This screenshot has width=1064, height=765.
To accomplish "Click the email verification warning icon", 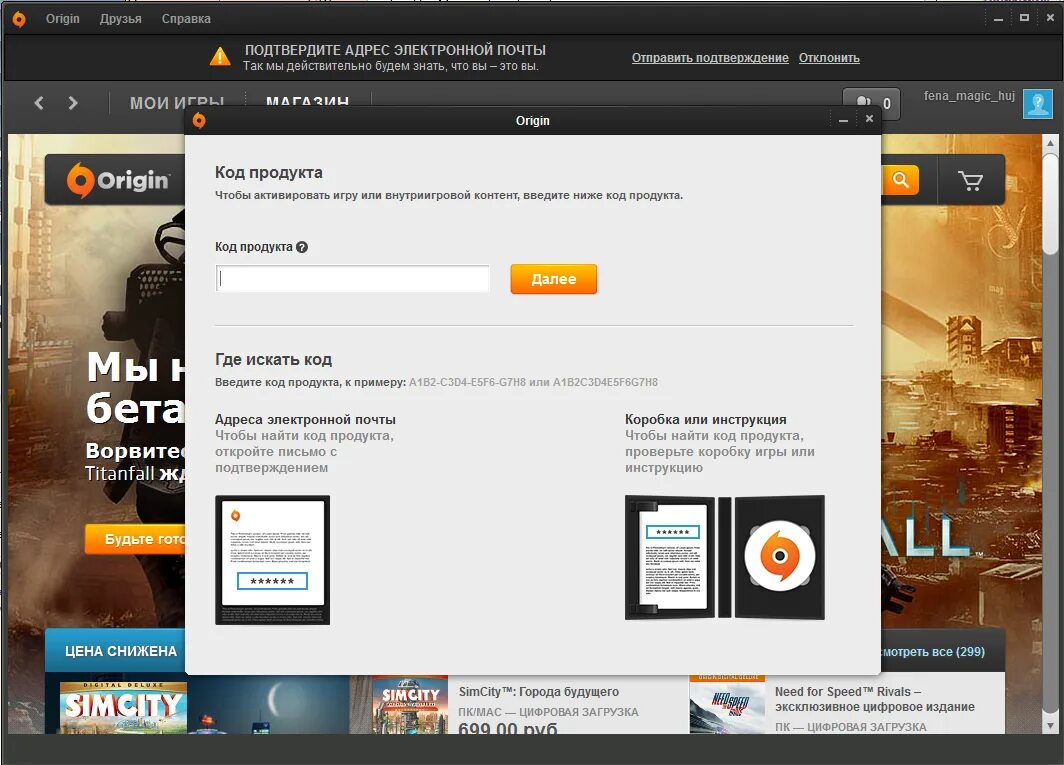I will [220, 56].
